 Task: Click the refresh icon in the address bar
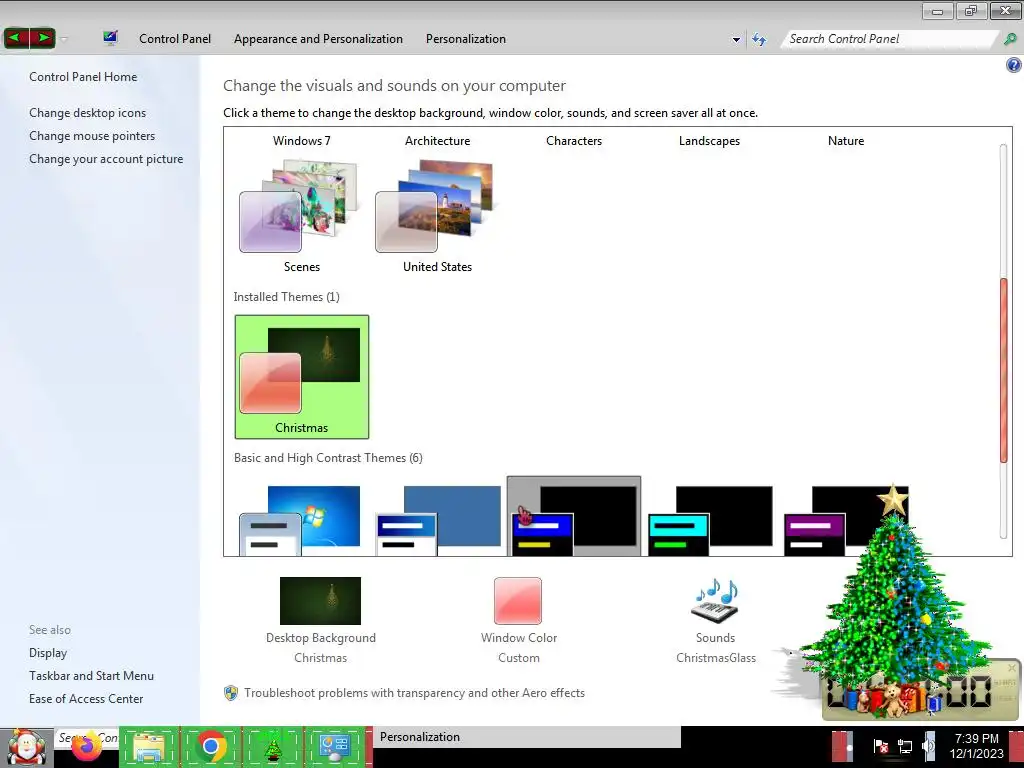(x=759, y=39)
